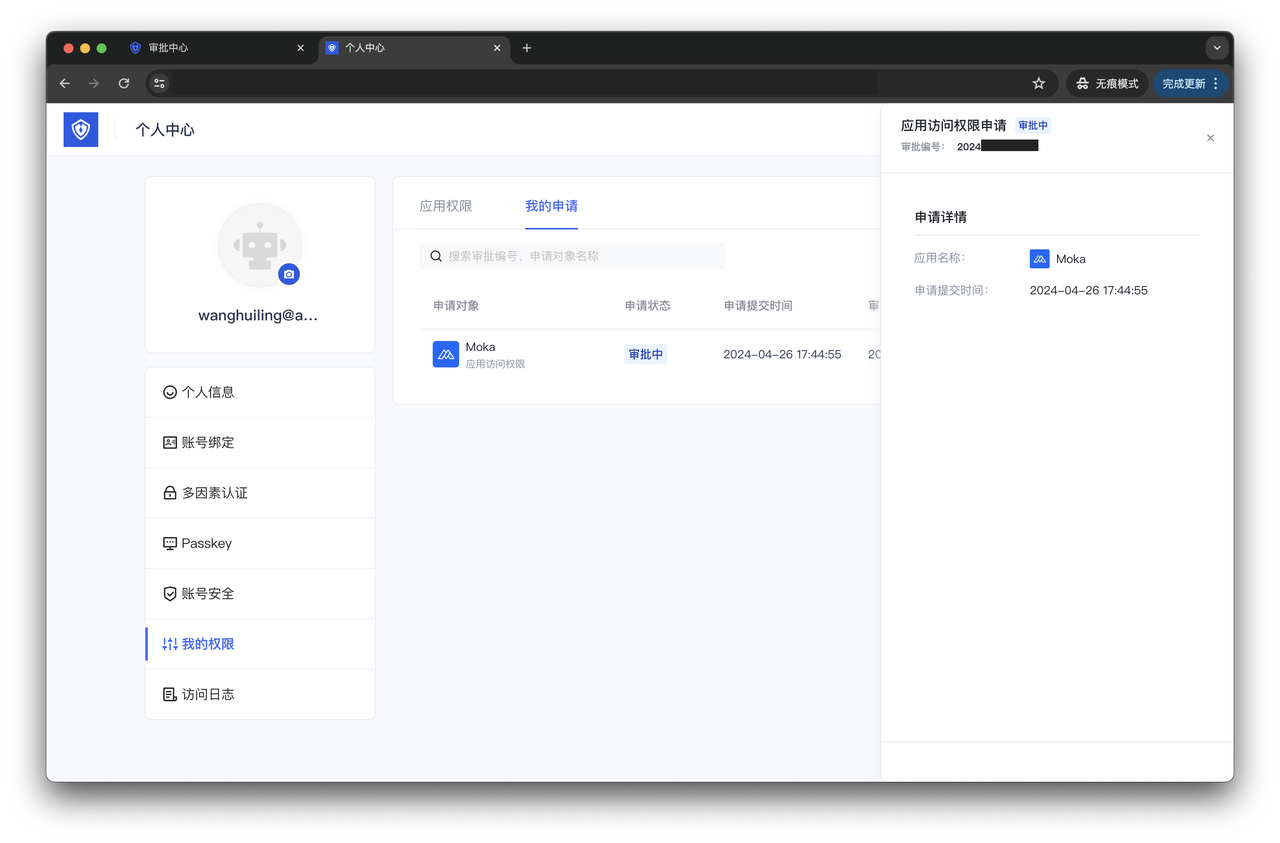The width and height of the screenshot is (1280, 843).
Task: Reload the page with refresh icon
Action: pos(124,84)
